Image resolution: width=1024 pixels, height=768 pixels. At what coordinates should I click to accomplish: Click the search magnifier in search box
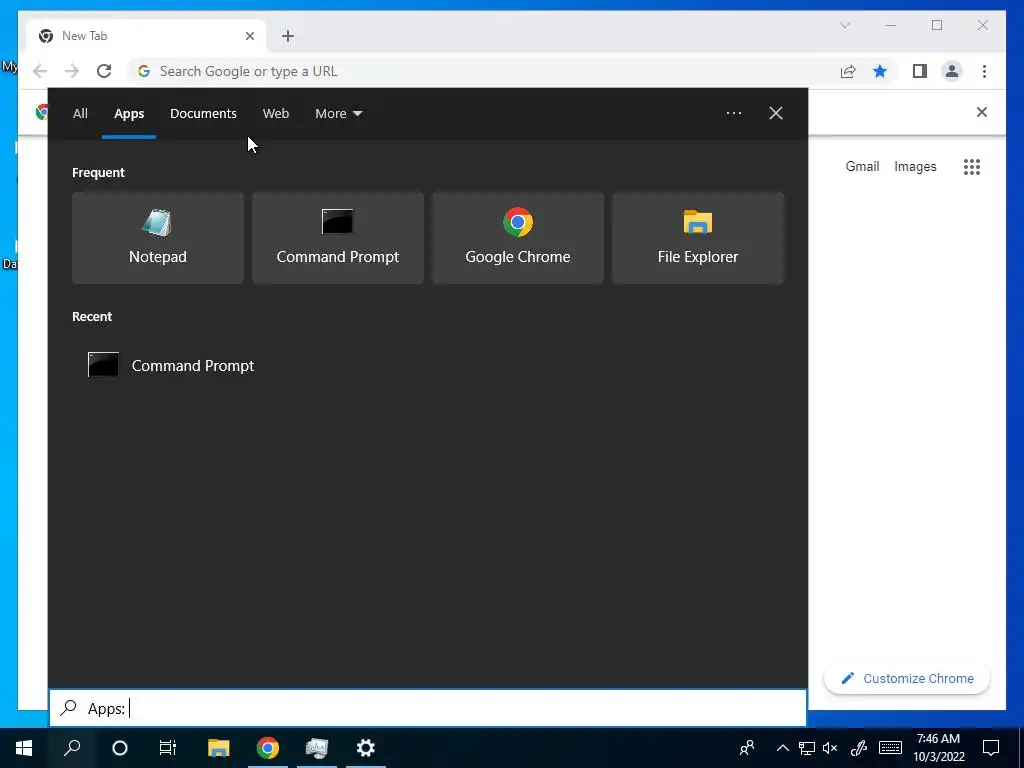coord(69,708)
